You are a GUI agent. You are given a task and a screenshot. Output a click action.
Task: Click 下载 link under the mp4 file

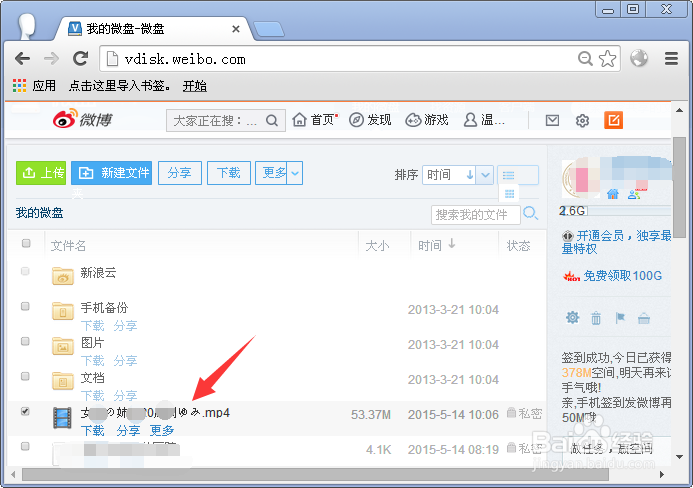93,430
